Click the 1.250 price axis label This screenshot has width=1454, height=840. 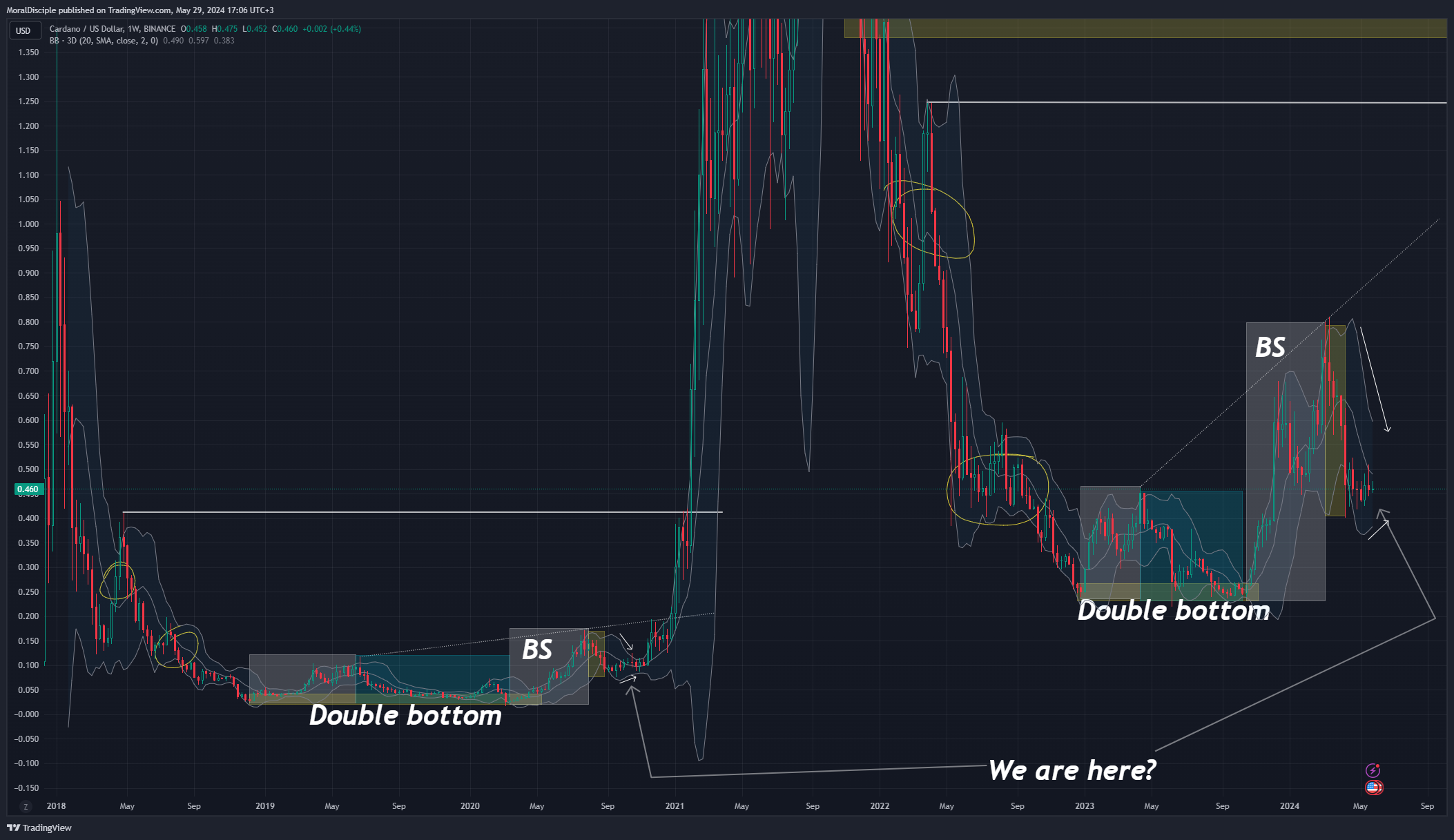[x=28, y=101]
